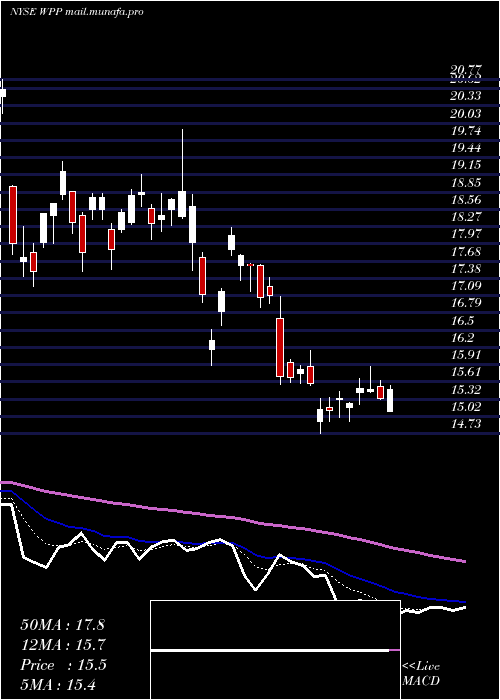Click the 16.2 price axis label

pyautogui.click(x=461, y=338)
